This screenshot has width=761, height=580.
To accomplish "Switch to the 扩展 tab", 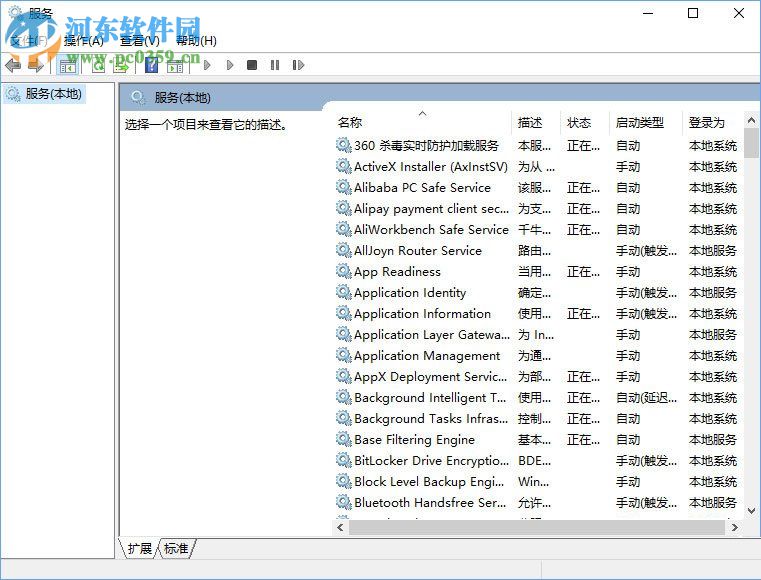I will [139, 548].
